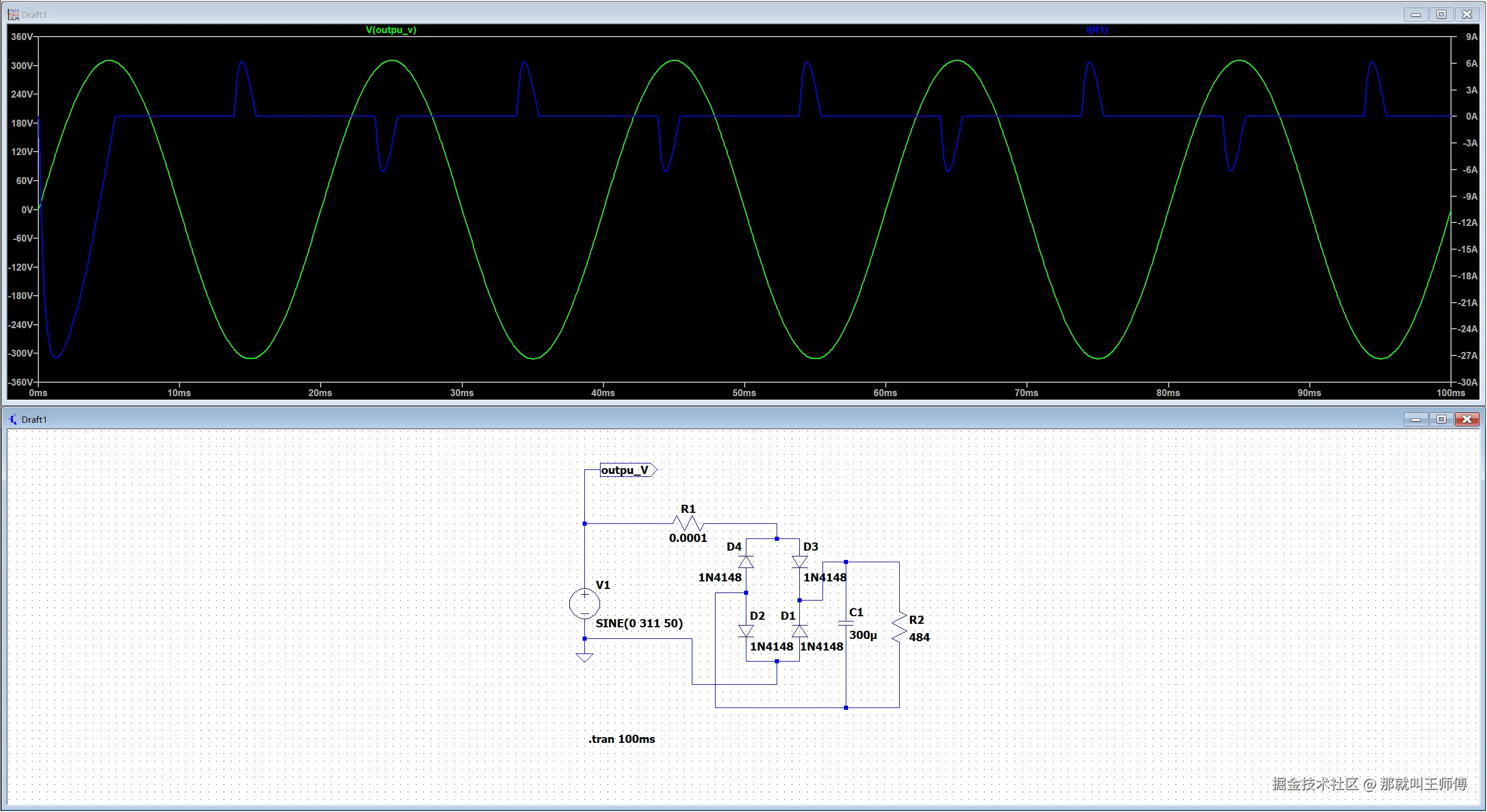
Task: Click the -15A label on current axis
Action: 1468,249
